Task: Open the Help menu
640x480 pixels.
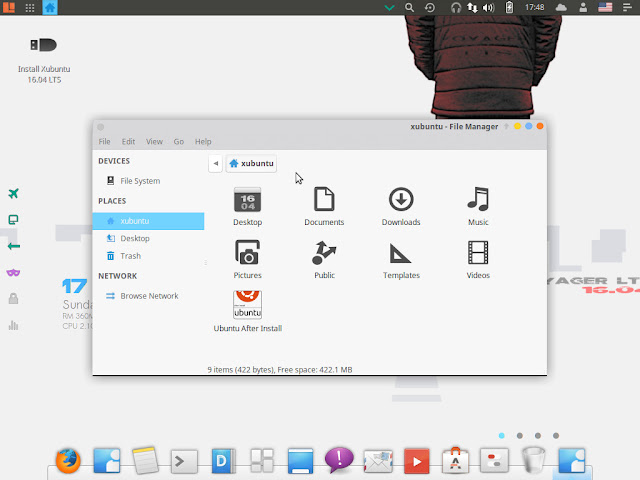Action: point(203,142)
